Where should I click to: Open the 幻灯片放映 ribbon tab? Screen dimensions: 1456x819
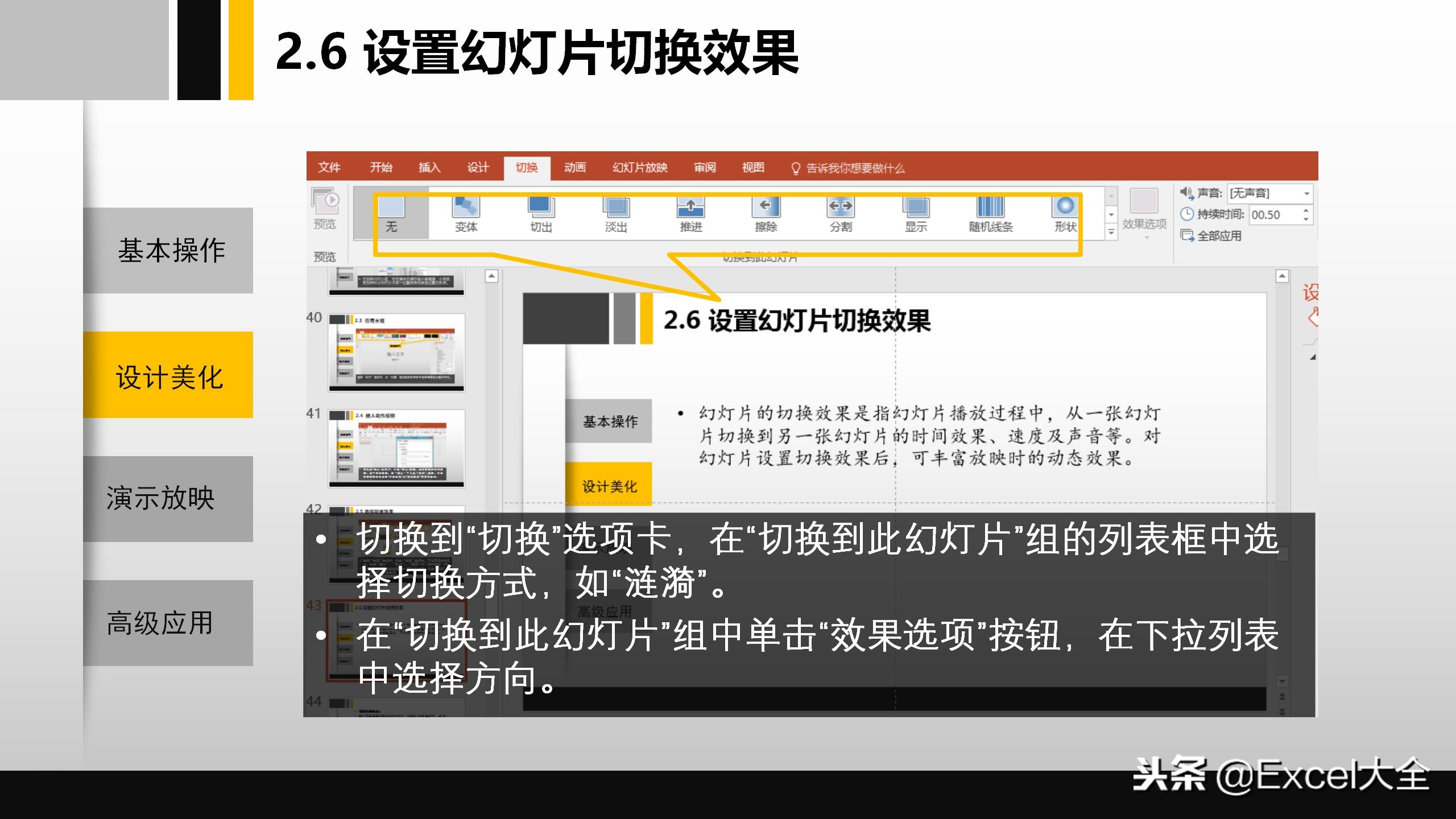coord(641,168)
